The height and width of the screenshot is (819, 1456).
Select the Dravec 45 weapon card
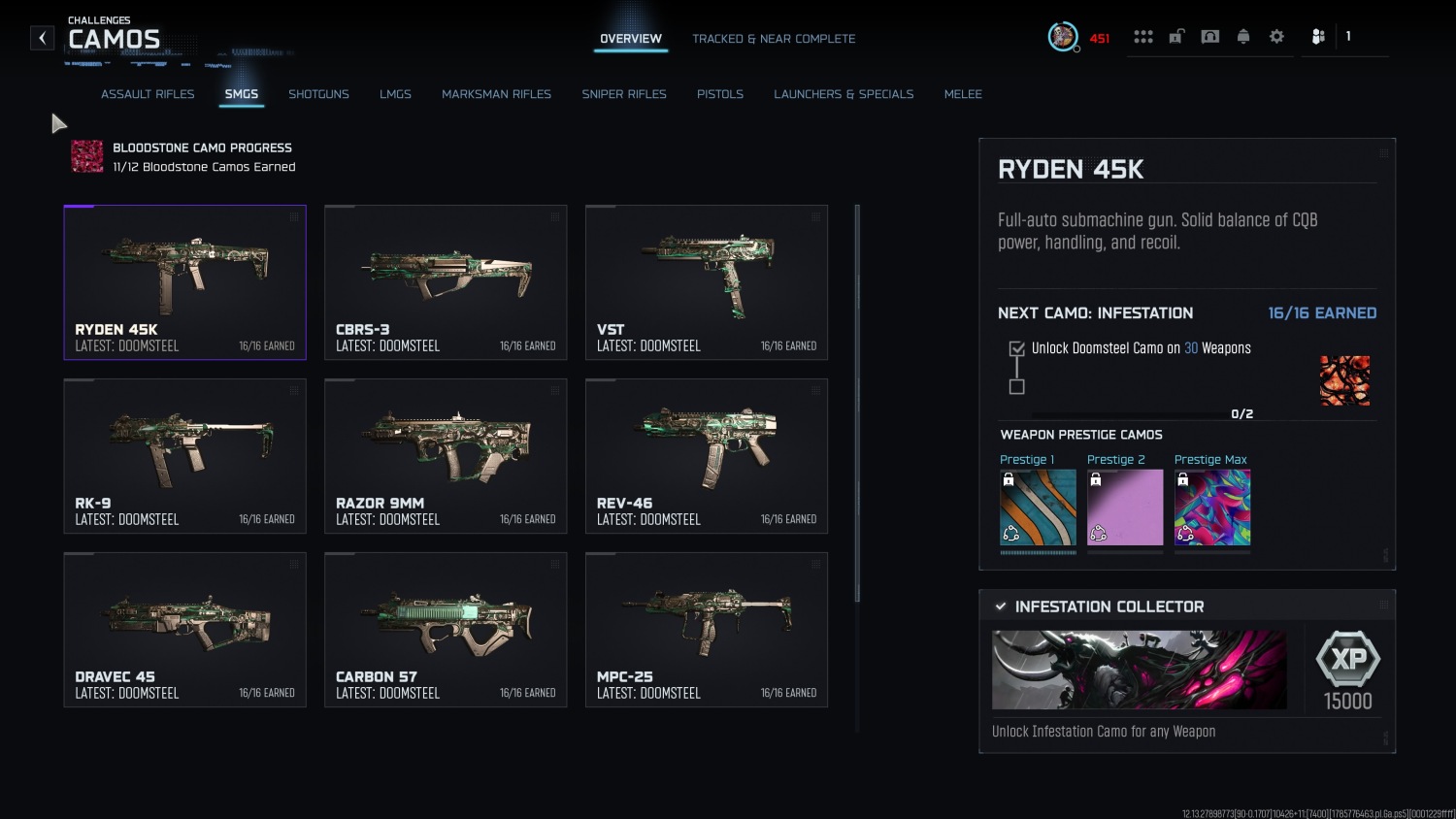click(184, 630)
